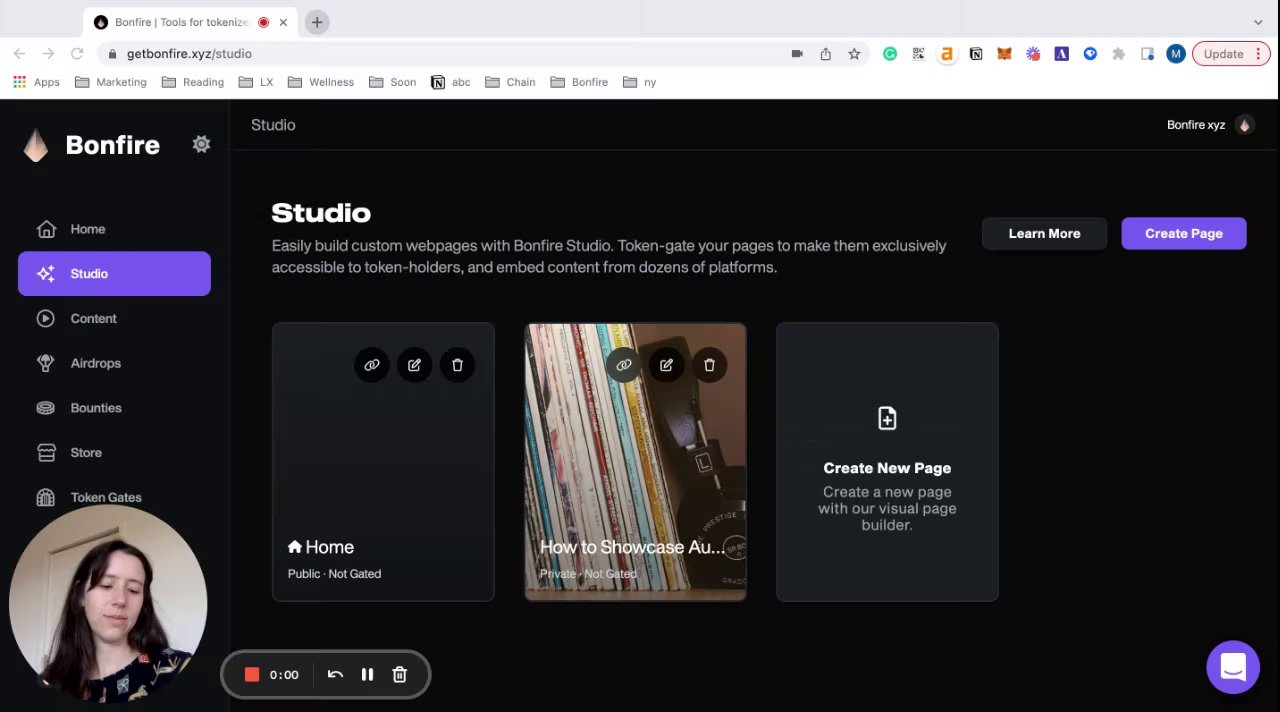The image size is (1280, 712).
Task: Open the chat support widget
Action: coord(1233,667)
